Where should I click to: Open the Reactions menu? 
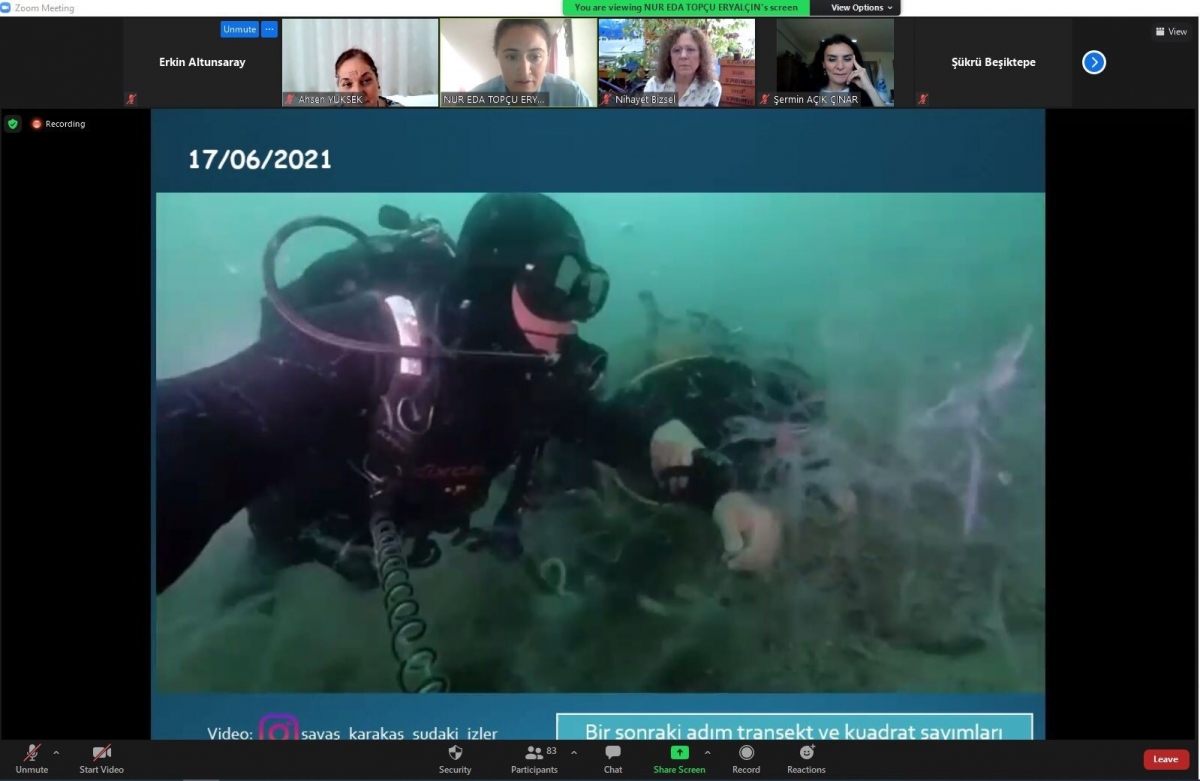click(x=806, y=754)
